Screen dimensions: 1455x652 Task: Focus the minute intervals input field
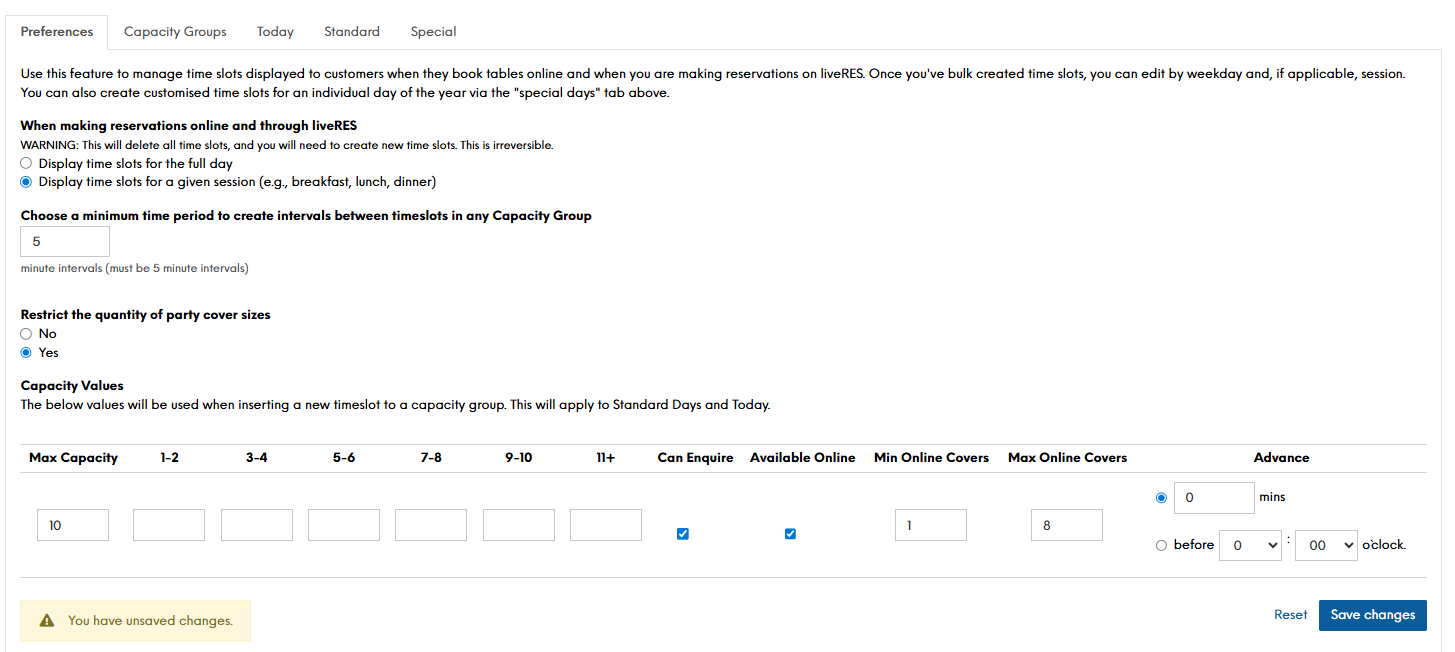click(x=65, y=241)
